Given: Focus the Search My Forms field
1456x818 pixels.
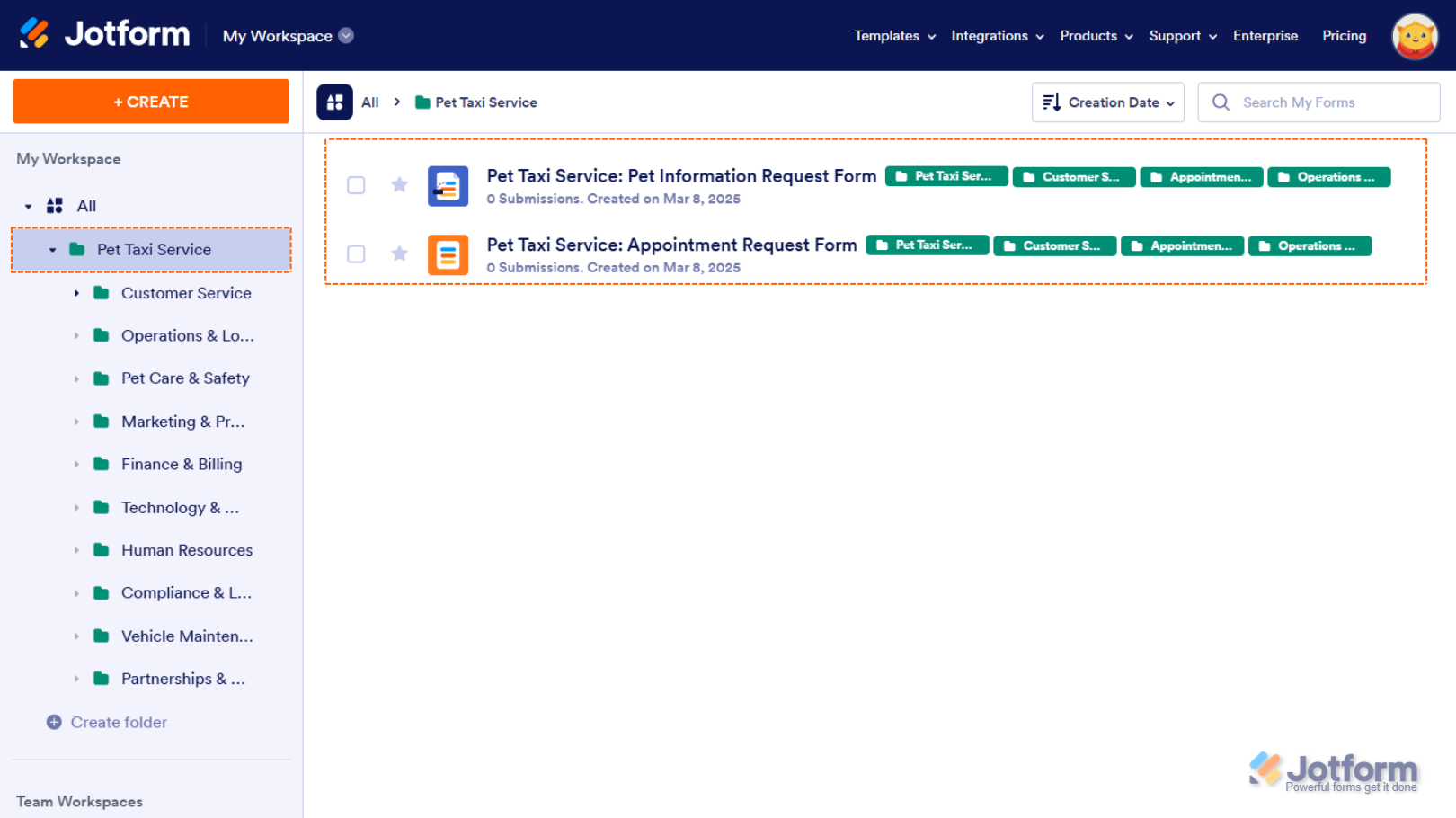Looking at the screenshot, I should click(x=1318, y=102).
